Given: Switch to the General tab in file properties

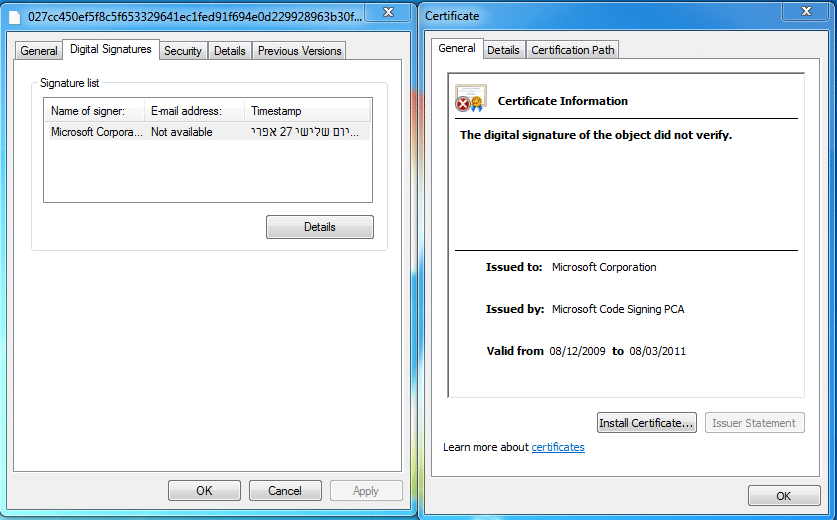Looking at the screenshot, I should tap(38, 51).
